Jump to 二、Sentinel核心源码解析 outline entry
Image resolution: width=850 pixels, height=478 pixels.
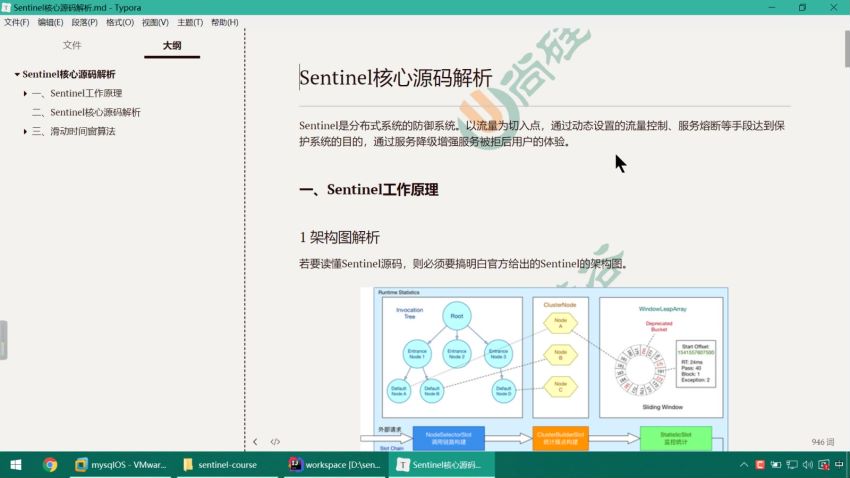86,112
